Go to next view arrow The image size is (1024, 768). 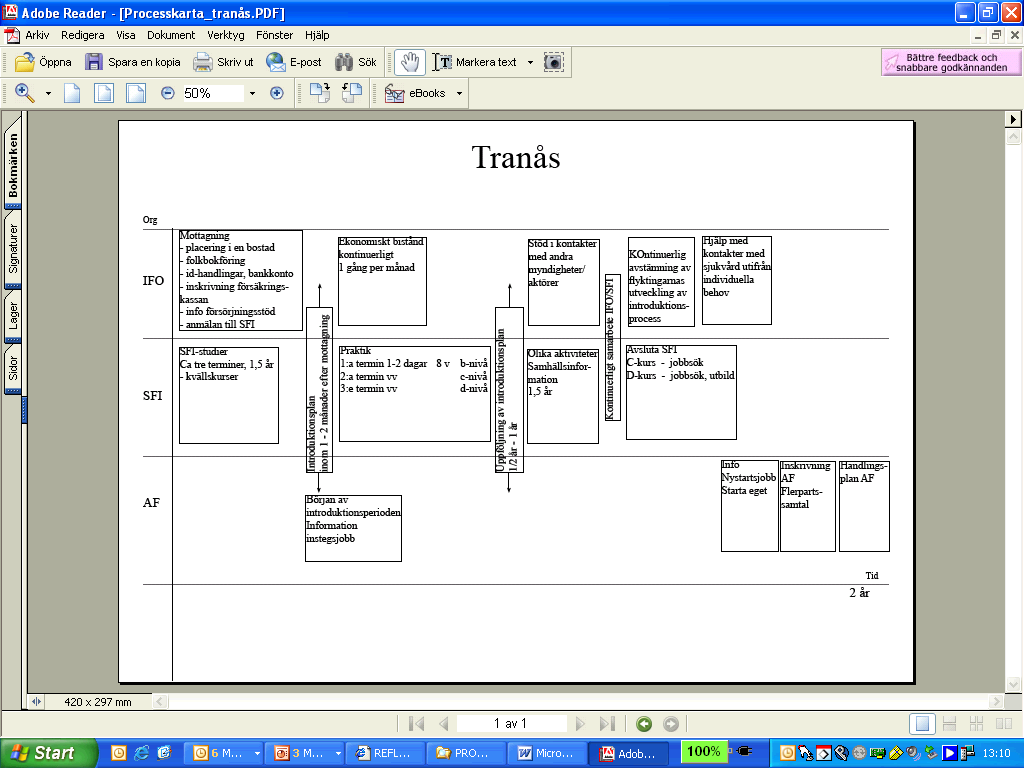tap(671, 724)
